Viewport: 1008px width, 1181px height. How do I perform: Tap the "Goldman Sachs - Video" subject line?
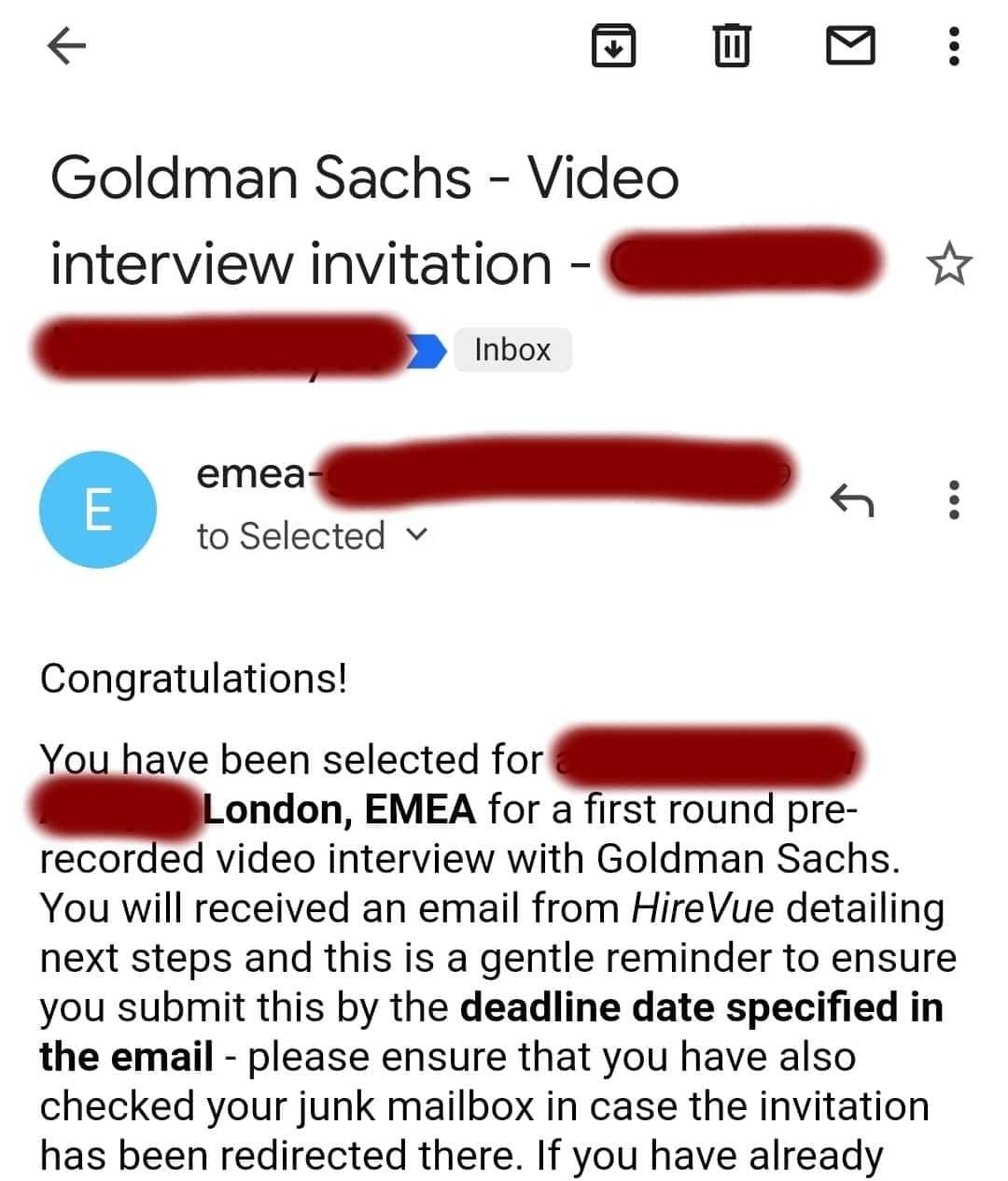point(364,177)
